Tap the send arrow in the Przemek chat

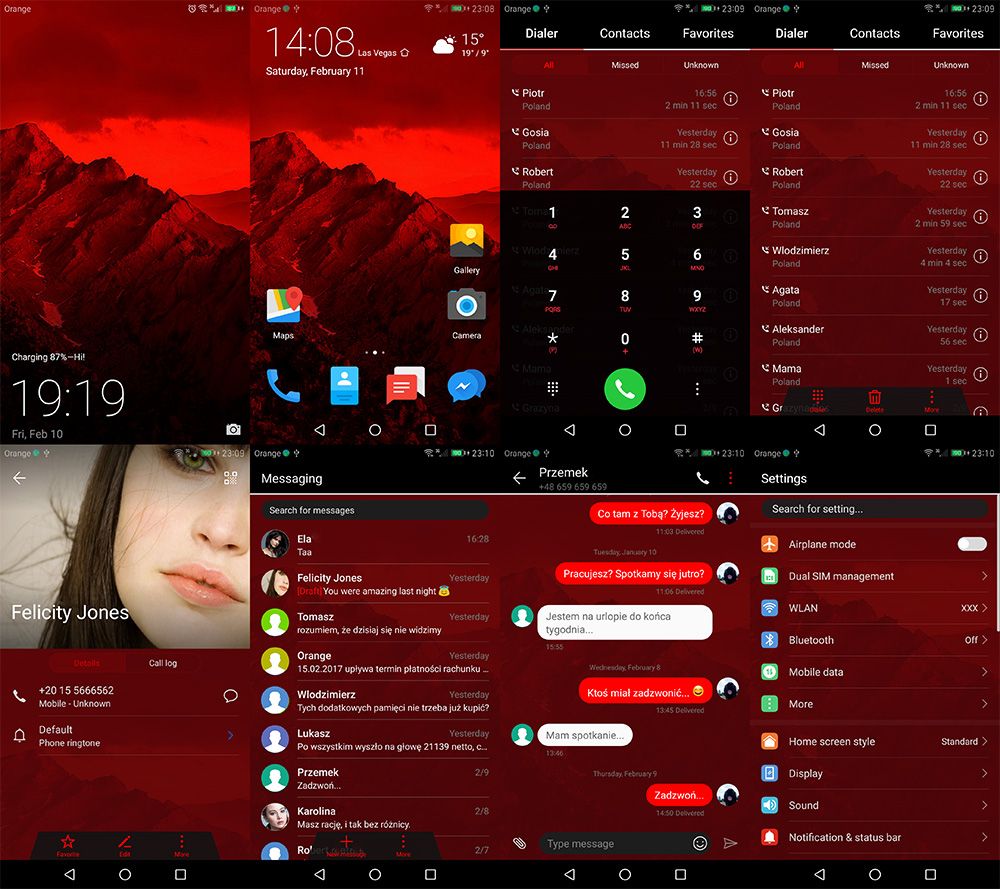click(x=730, y=843)
